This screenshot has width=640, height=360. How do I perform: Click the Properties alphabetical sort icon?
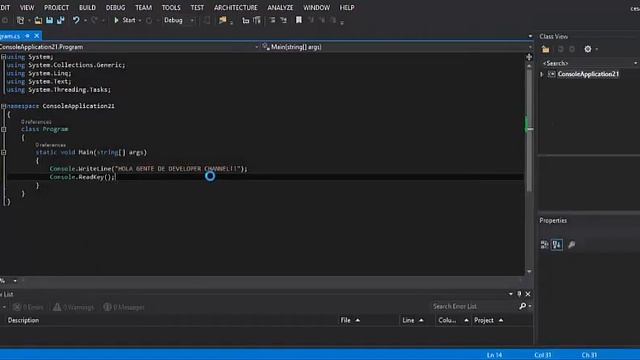[557, 244]
